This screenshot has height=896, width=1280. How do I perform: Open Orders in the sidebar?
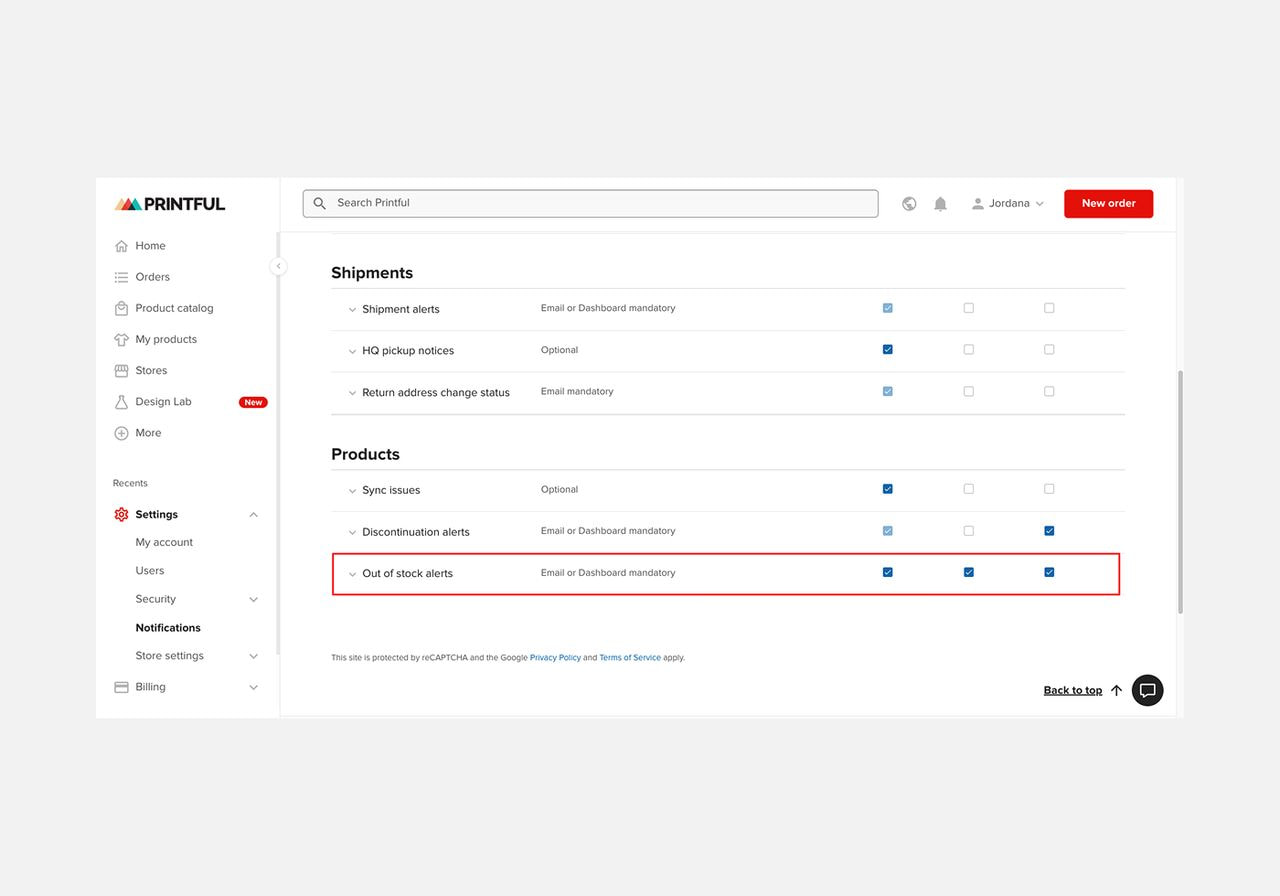[153, 277]
